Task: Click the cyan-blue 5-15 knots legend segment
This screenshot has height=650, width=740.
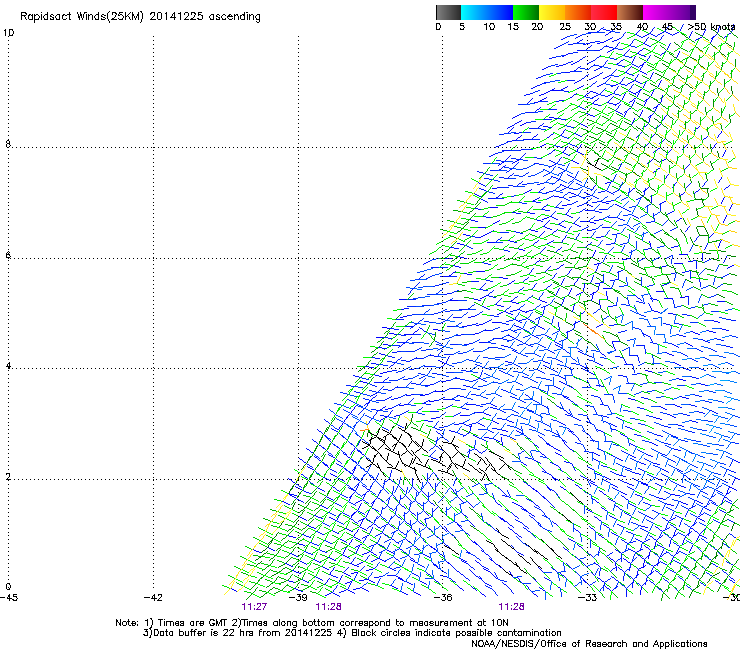Action: tap(487, 12)
